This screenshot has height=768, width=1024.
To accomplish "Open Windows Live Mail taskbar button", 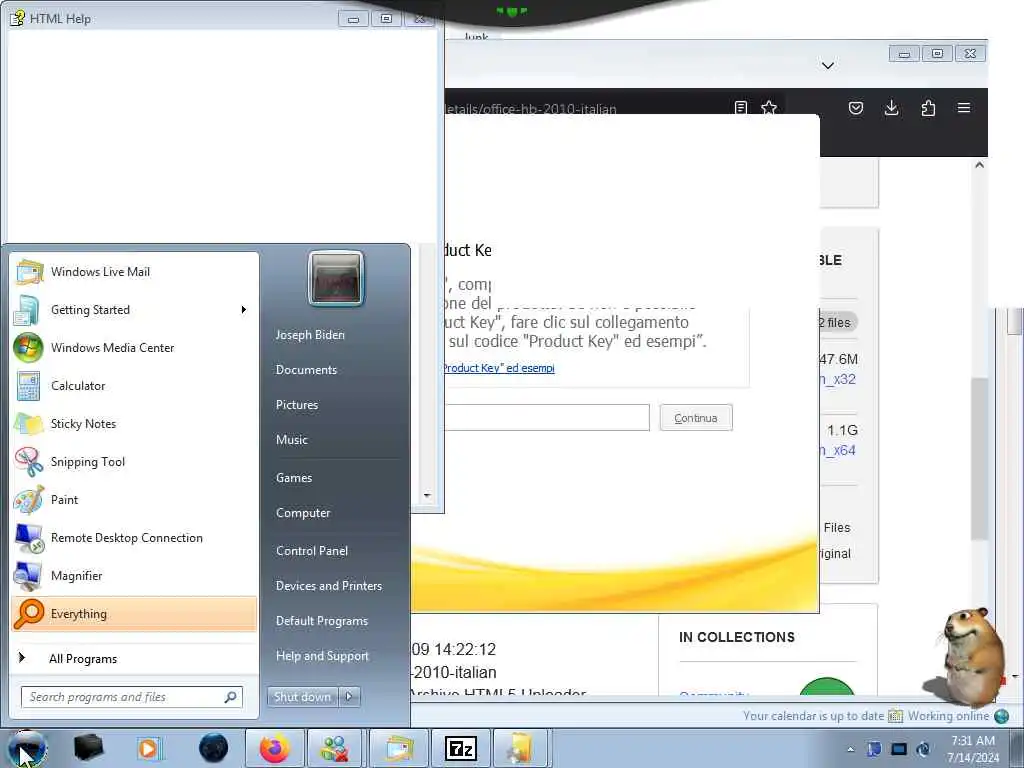I will pos(398,748).
